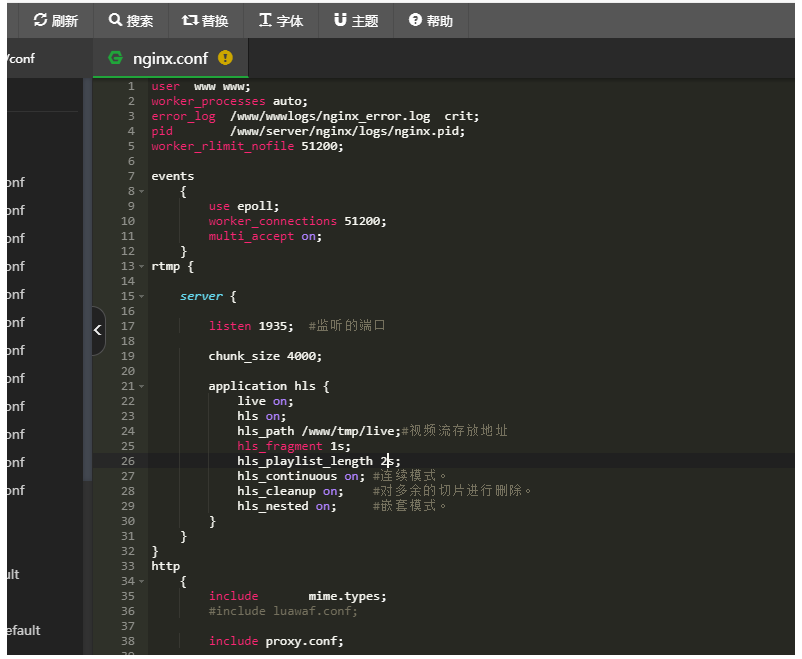Image resolution: width=802 pixels, height=659 pixels.
Task: Fold the server block at line 15
Action: click(142, 296)
